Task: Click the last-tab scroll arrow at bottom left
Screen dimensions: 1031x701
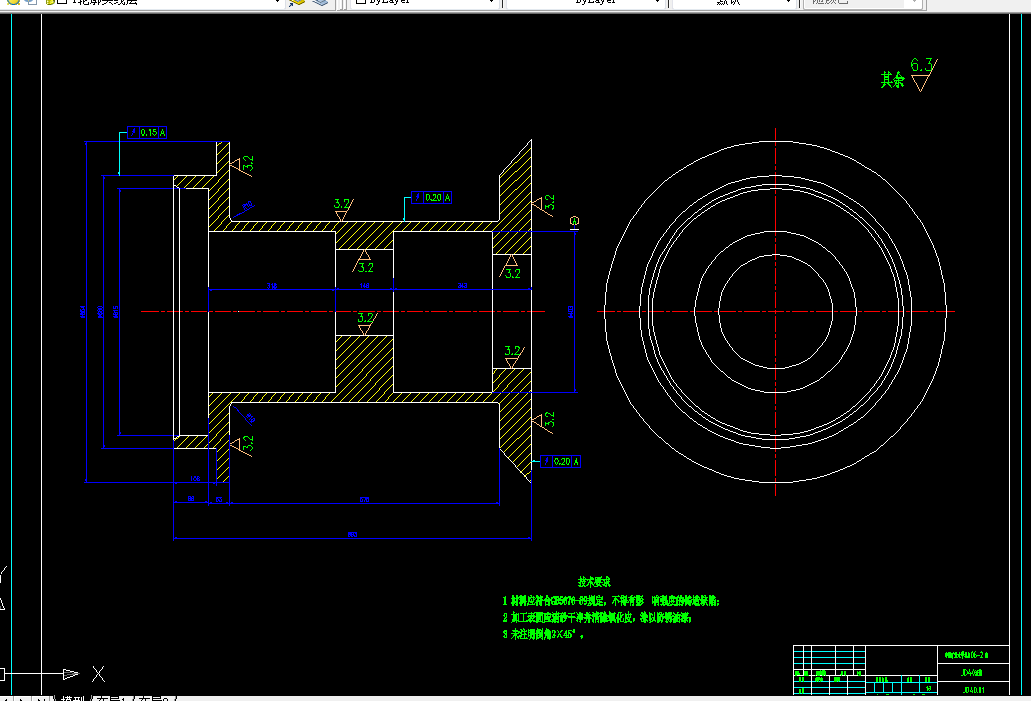Action: click(41, 698)
